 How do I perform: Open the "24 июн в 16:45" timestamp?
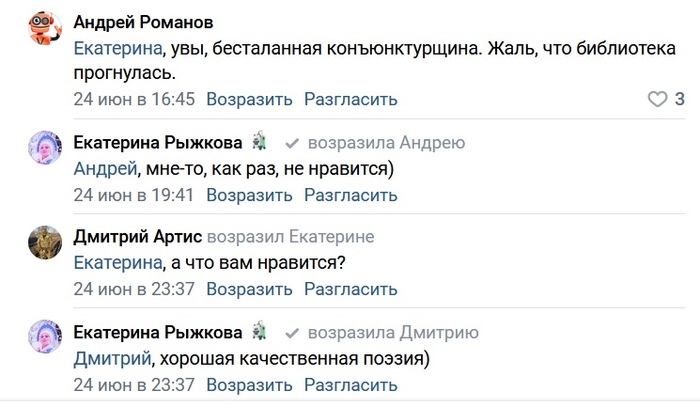pyautogui.click(x=135, y=99)
